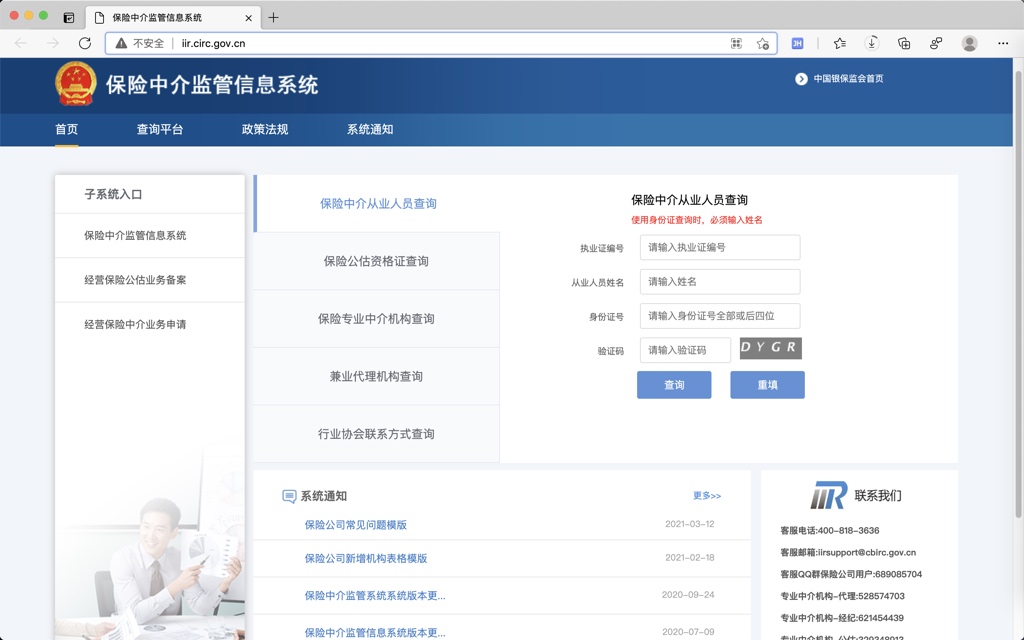Add page to favorites star icon

pyautogui.click(x=763, y=43)
